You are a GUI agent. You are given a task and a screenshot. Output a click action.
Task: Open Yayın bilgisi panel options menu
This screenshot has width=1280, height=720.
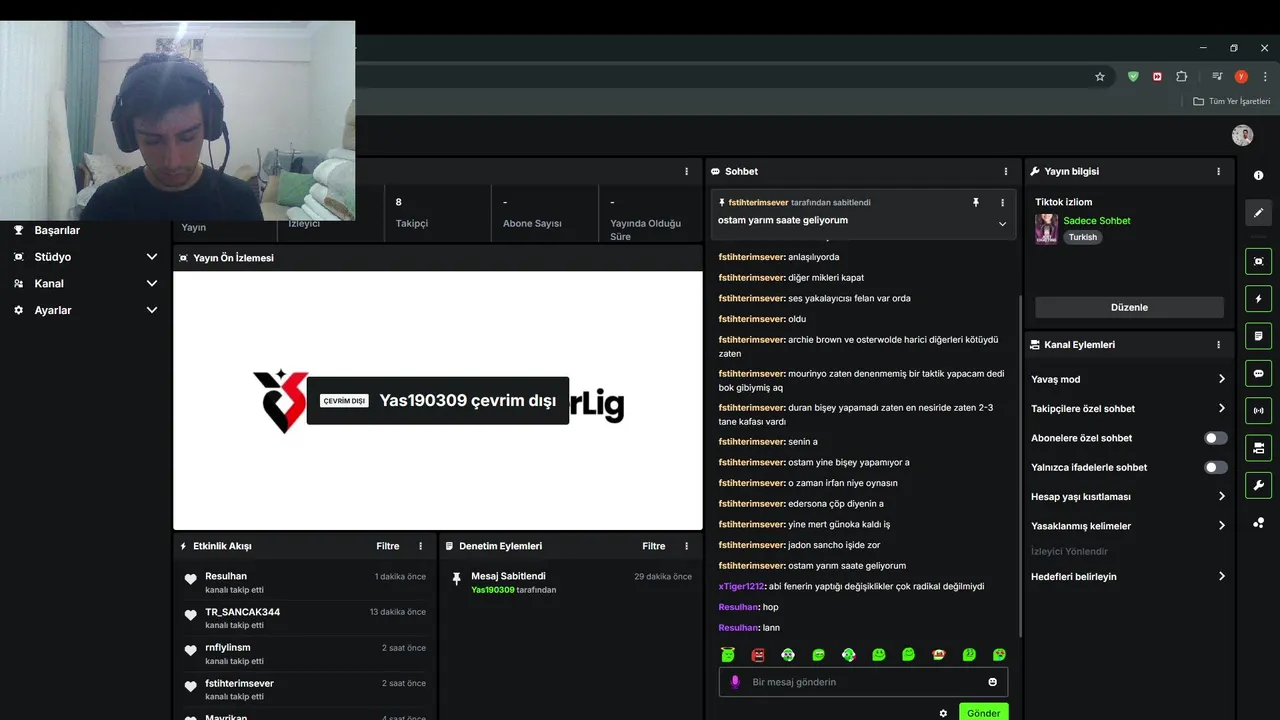pyautogui.click(x=1218, y=171)
